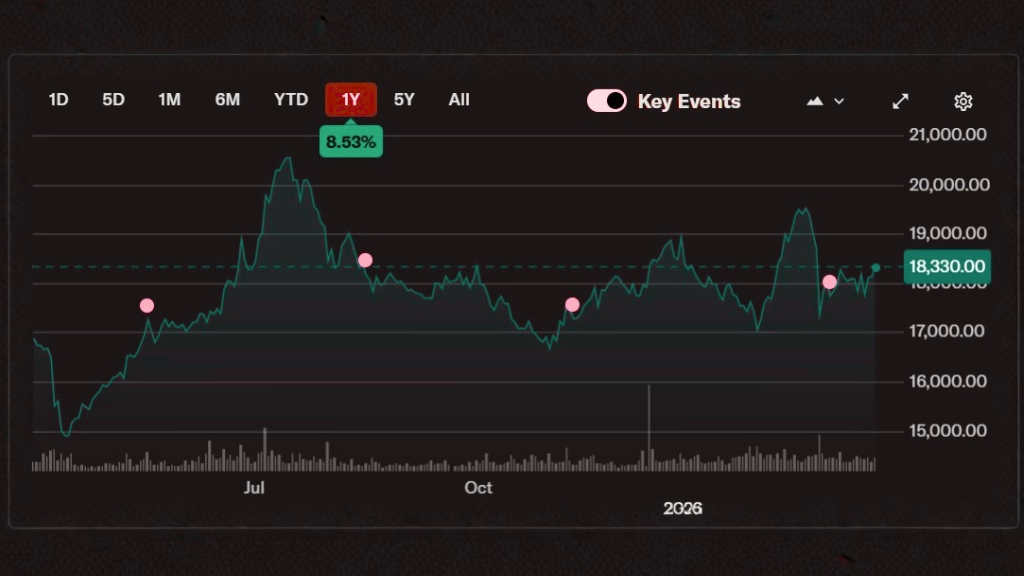The height and width of the screenshot is (576, 1024).
Task: Open the chart type dropdown chevron
Action: 839,102
